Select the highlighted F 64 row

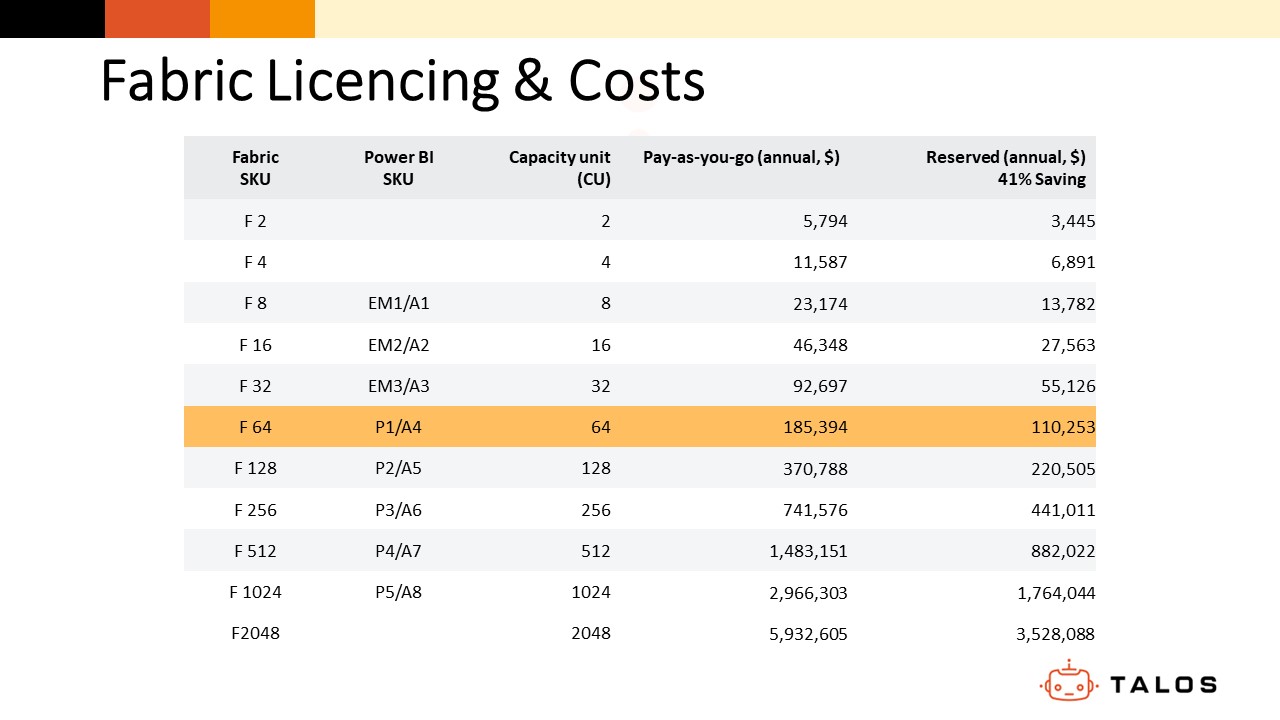click(640, 426)
